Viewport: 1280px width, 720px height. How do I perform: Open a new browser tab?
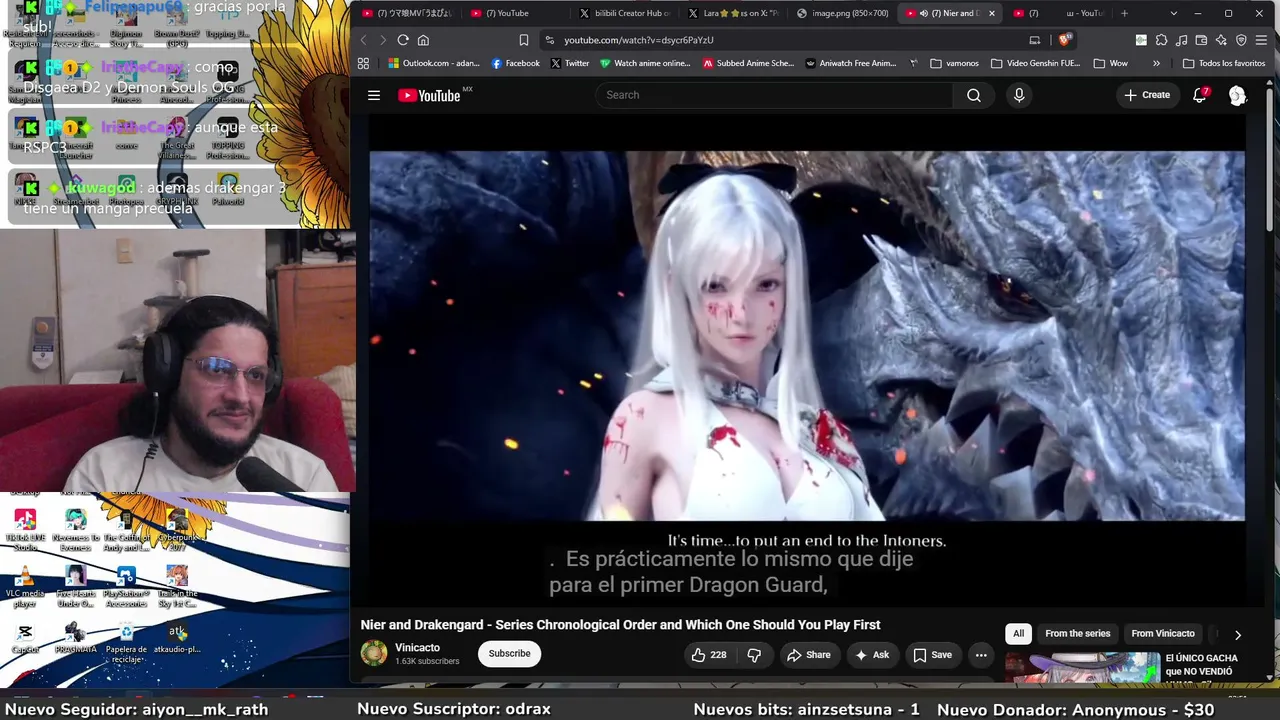click(x=1124, y=14)
